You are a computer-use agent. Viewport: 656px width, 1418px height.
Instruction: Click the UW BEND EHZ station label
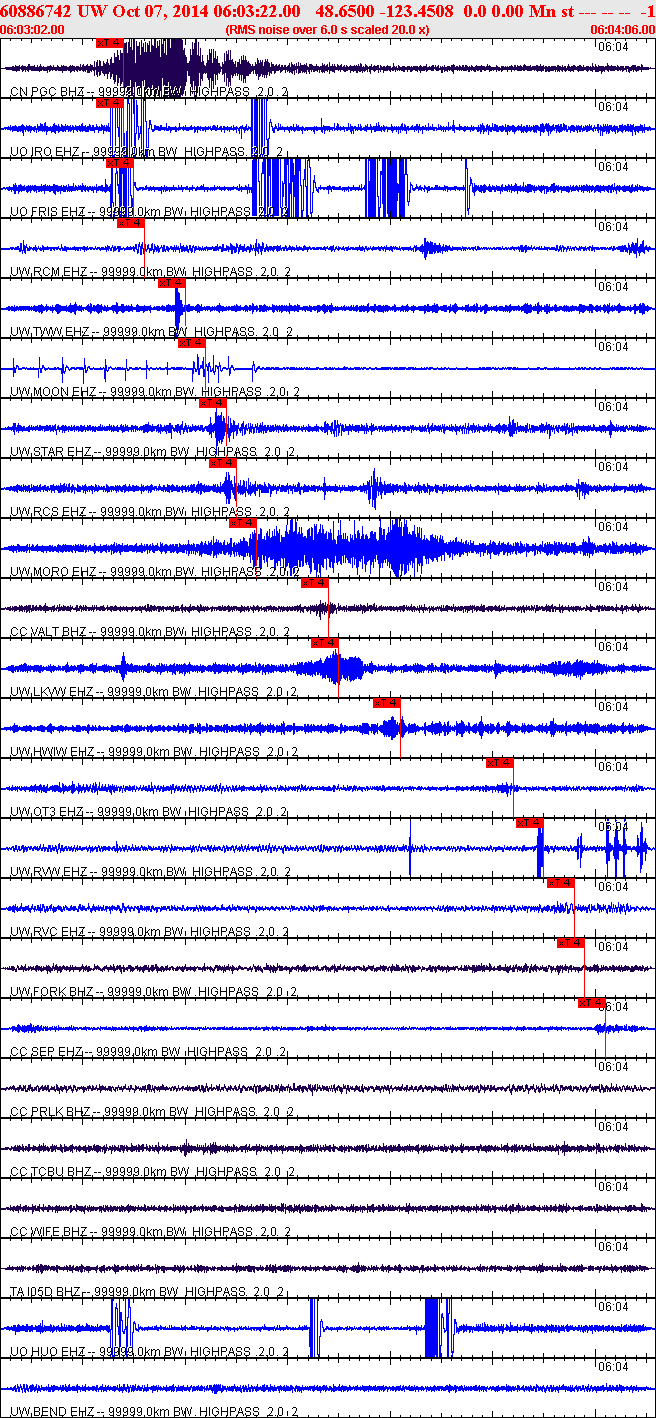coord(50,1411)
